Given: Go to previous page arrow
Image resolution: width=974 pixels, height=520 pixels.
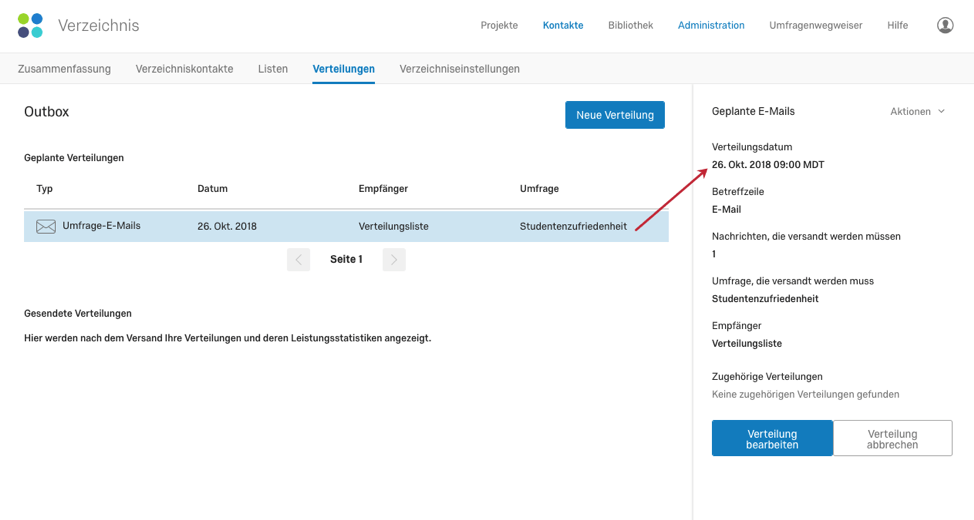Looking at the screenshot, I should point(298,259).
